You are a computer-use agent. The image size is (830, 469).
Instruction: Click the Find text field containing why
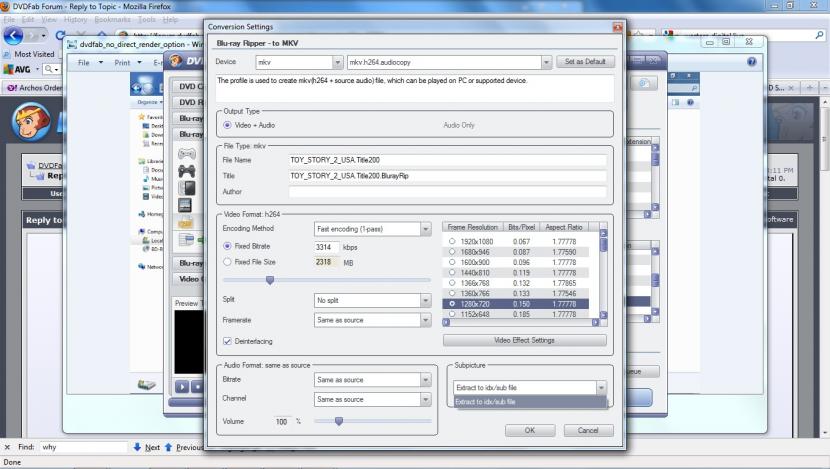(x=84, y=447)
